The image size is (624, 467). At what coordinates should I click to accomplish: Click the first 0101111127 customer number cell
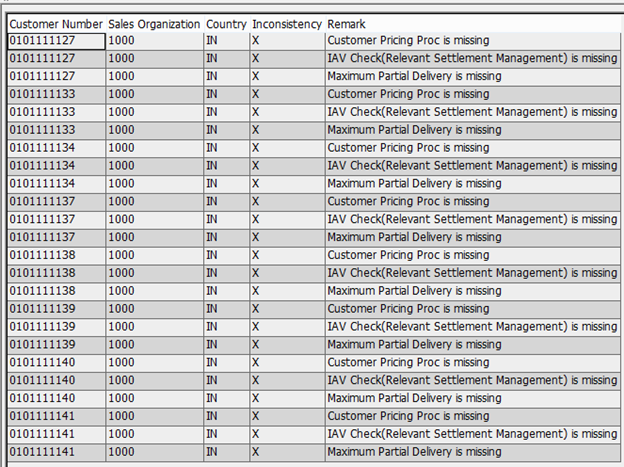click(x=56, y=41)
